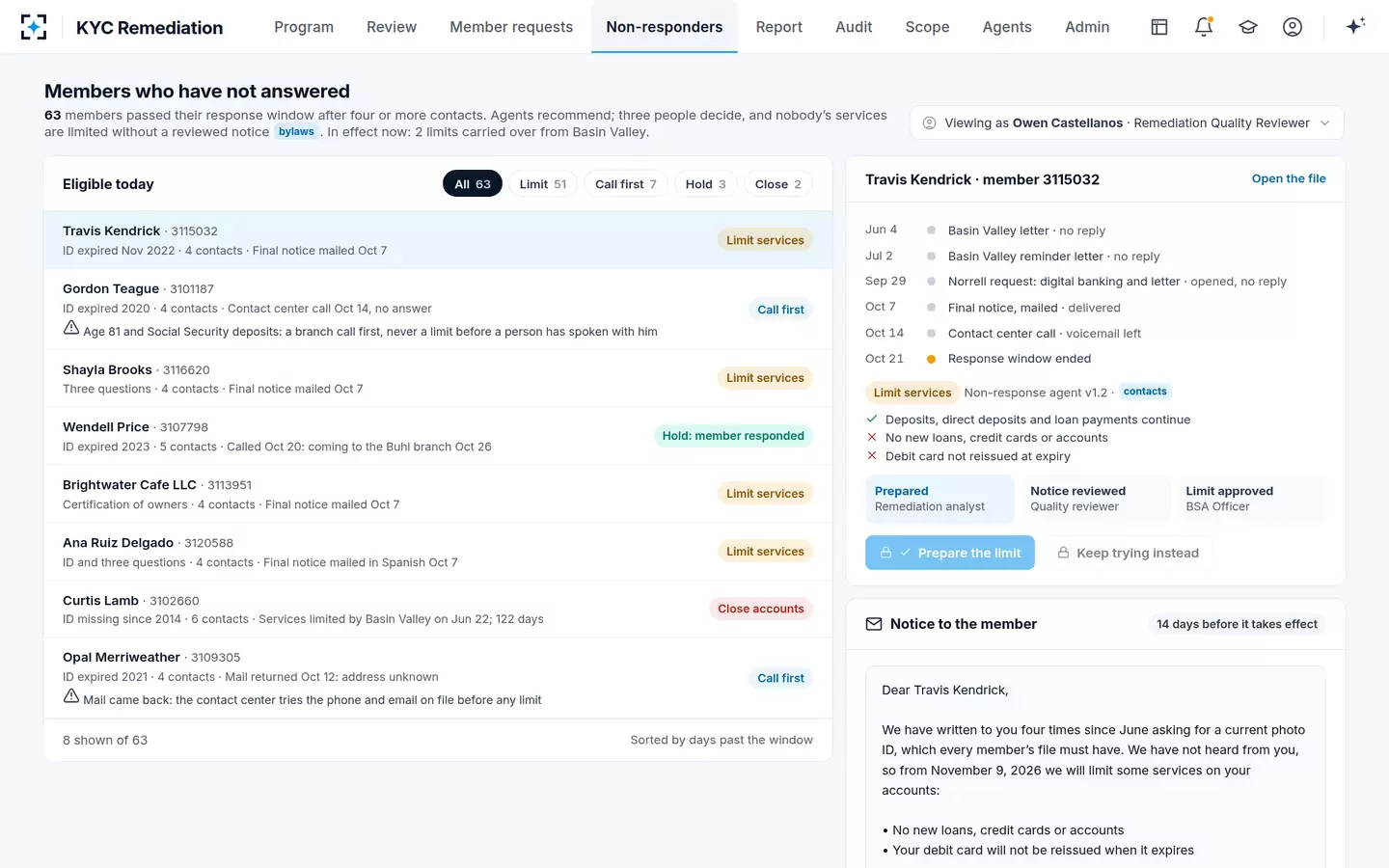Screen dimensions: 1389x868
Task: Open the Audit tab
Action: 854,27
